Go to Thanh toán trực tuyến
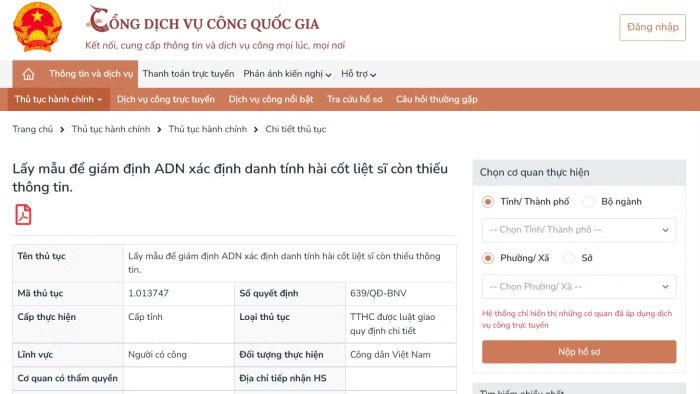700x394 pixels. coord(188,74)
